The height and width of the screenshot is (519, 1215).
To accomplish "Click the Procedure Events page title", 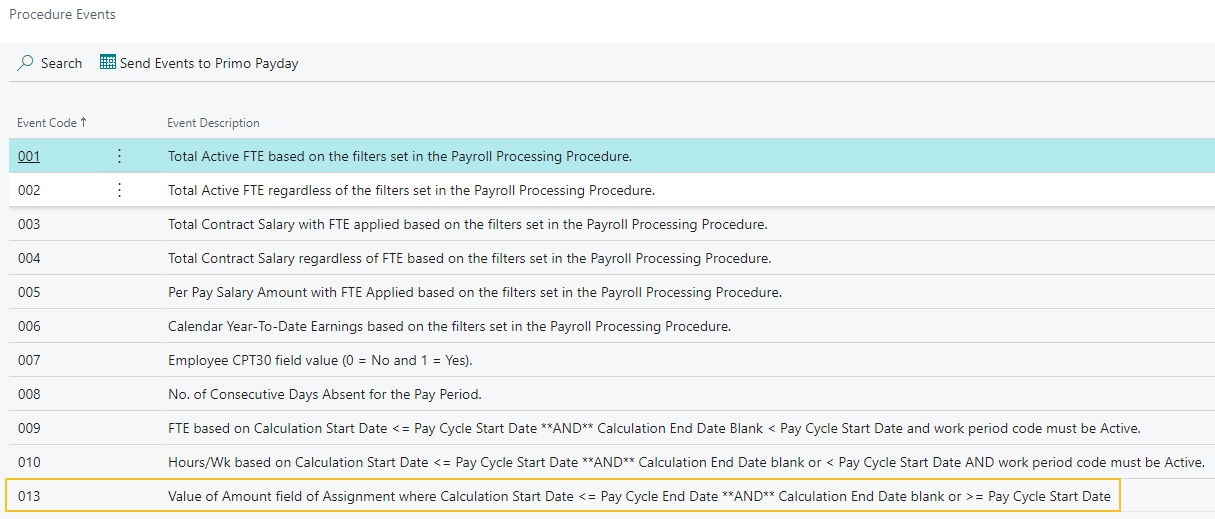I will tap(62, 15).
